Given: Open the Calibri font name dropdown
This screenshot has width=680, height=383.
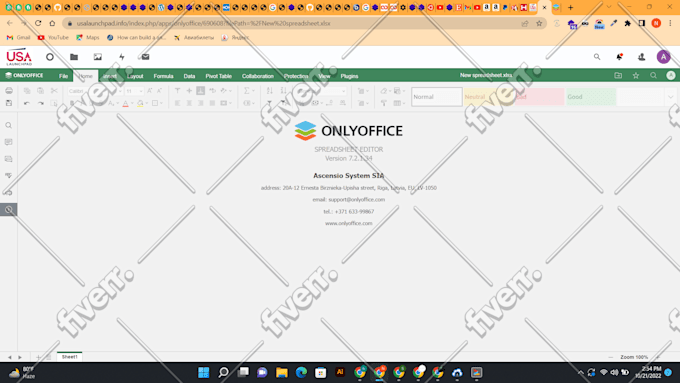Looking at the screenshot, I should [120, 91].
